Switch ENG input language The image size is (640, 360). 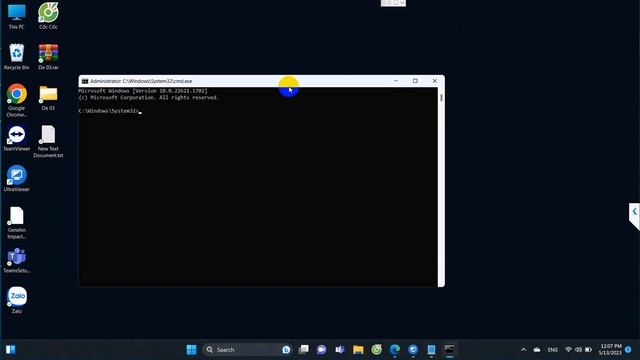[553, 350]
